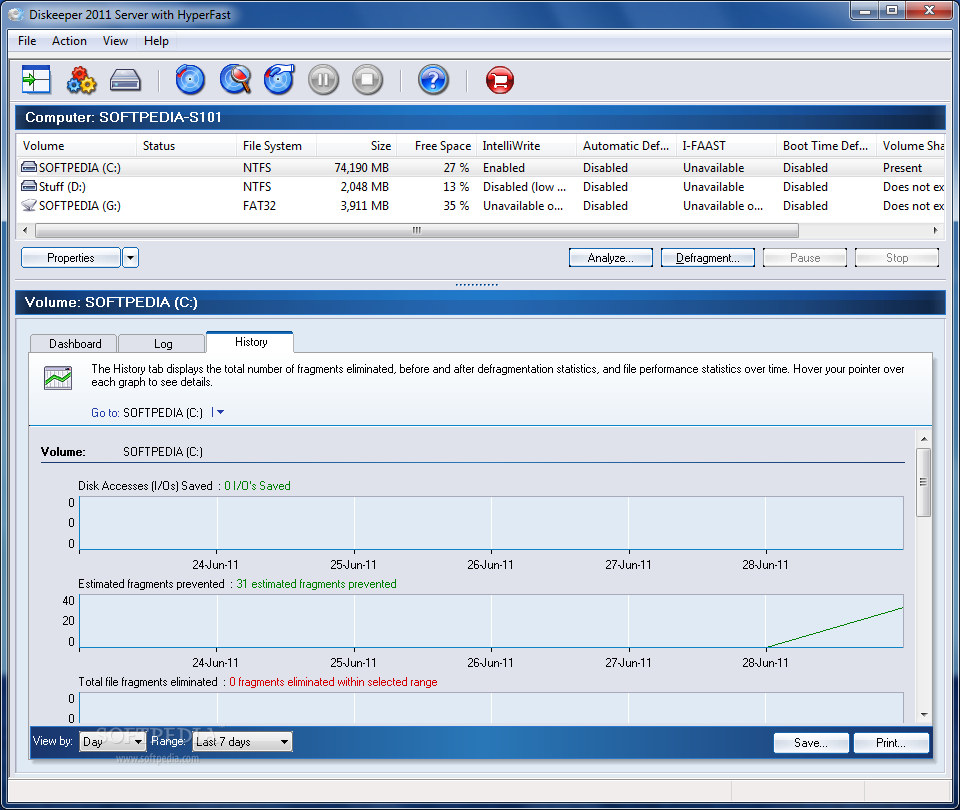Click the SOFTPEDIA (C:) drive icon
This screenshot has width=960, height=810.
29,167
